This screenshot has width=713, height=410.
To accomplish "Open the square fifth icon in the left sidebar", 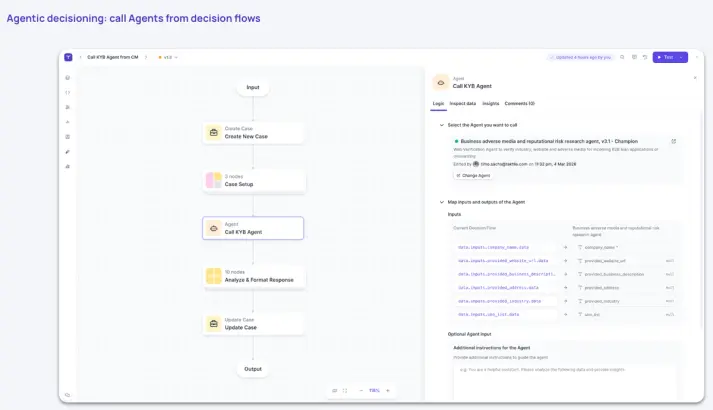I will (68, 137).
